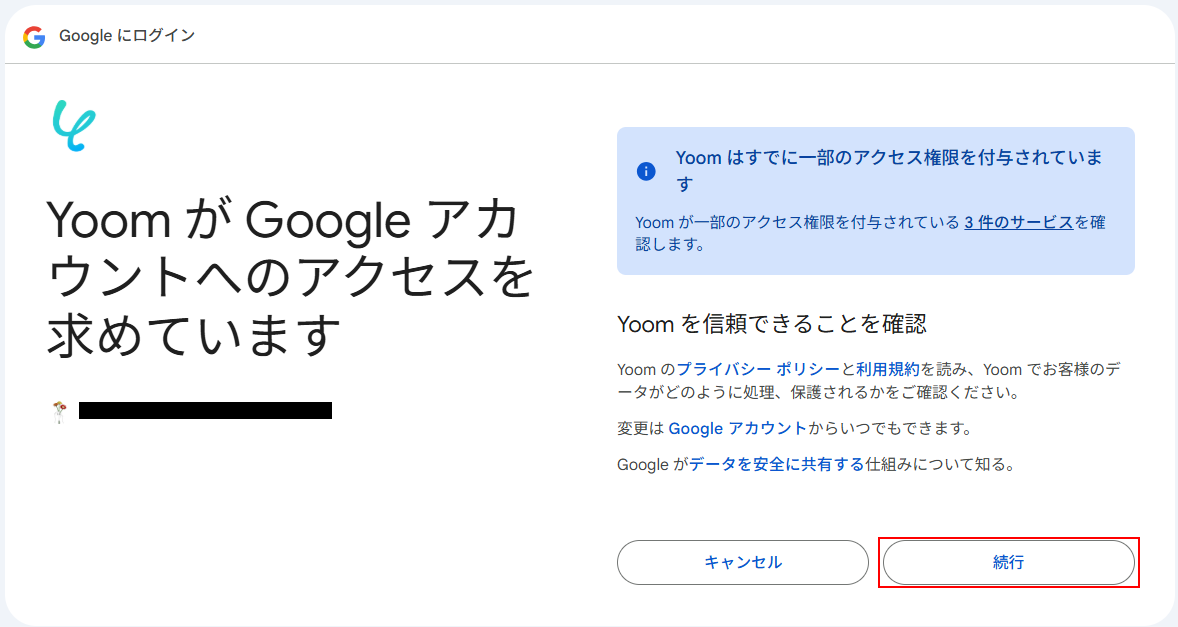Viewport: 1178px width, 627px height.
Task: Open the 3 件のサービス link
Action: (x=1018, y=222)
